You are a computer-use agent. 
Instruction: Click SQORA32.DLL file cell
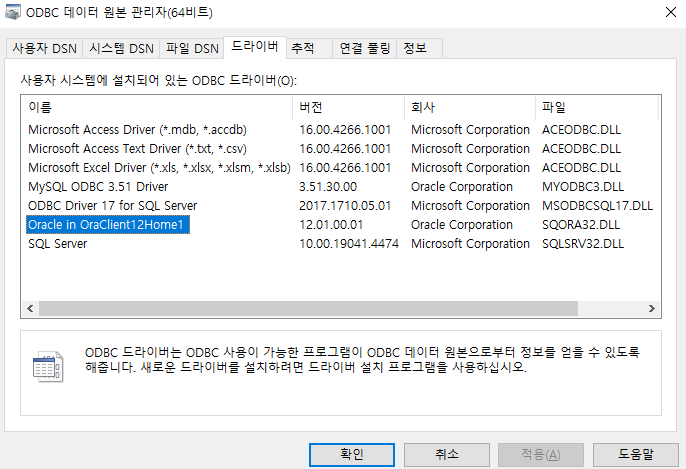click(581, 225)
